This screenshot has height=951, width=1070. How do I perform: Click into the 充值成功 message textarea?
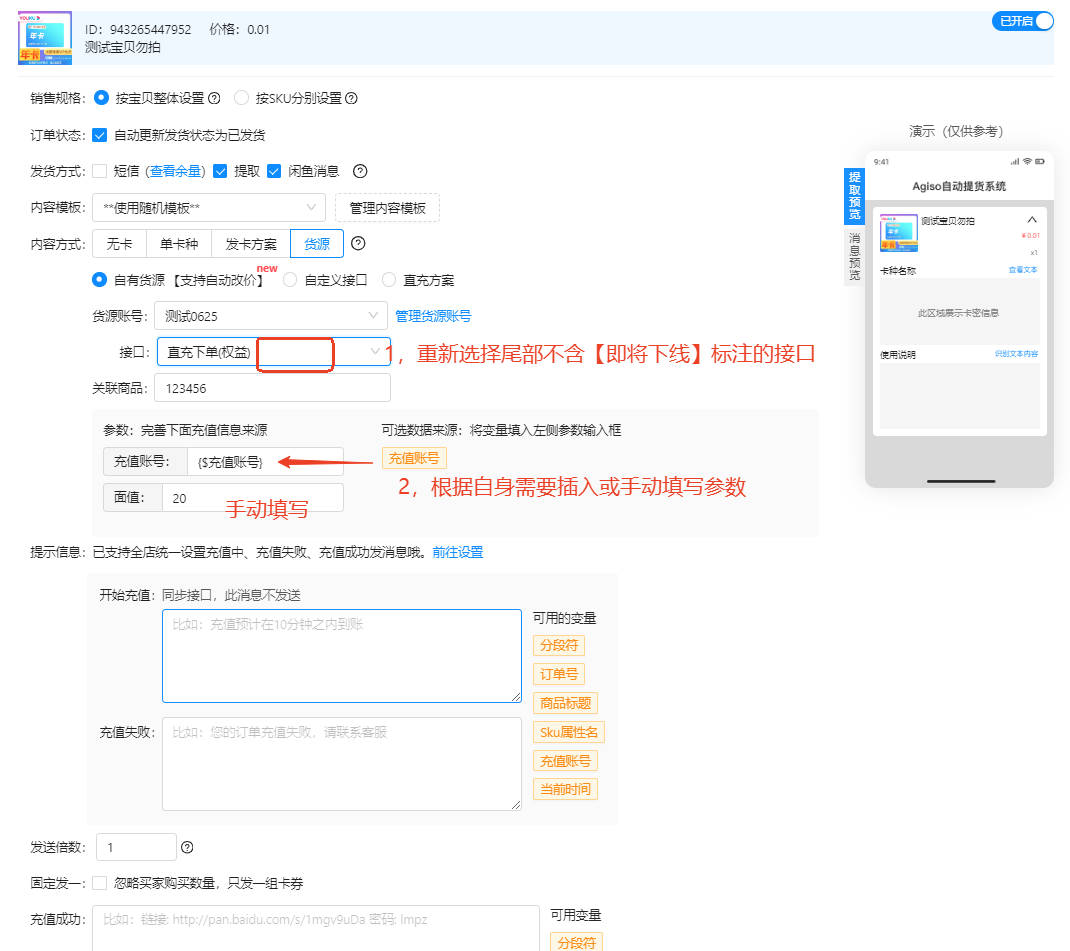(316, 928)
